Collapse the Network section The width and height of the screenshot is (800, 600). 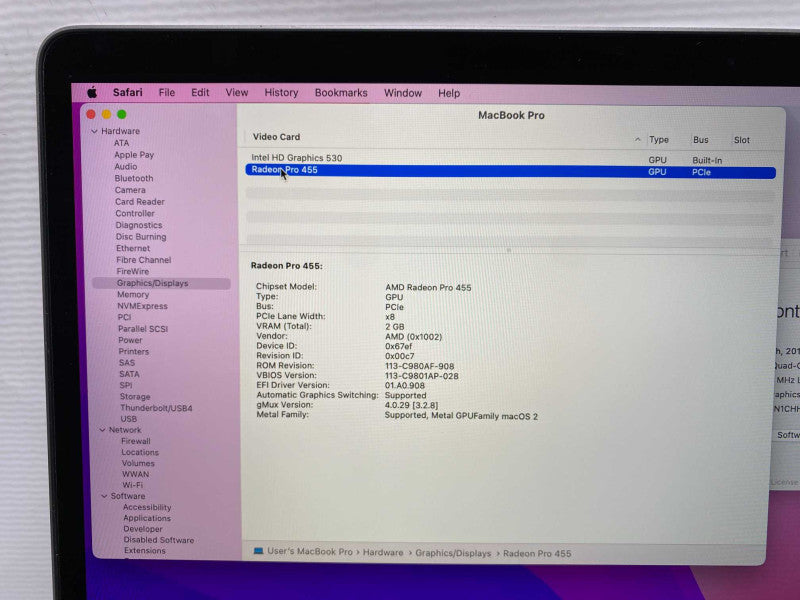pyautogui.click(x=102, y=430)
